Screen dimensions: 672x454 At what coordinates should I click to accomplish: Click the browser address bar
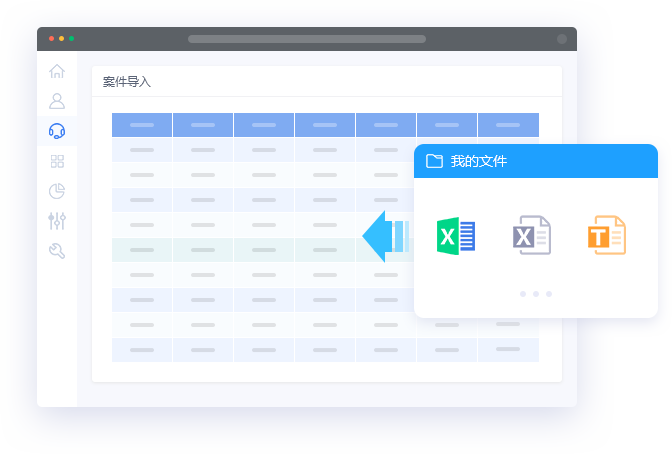(307, 39)
